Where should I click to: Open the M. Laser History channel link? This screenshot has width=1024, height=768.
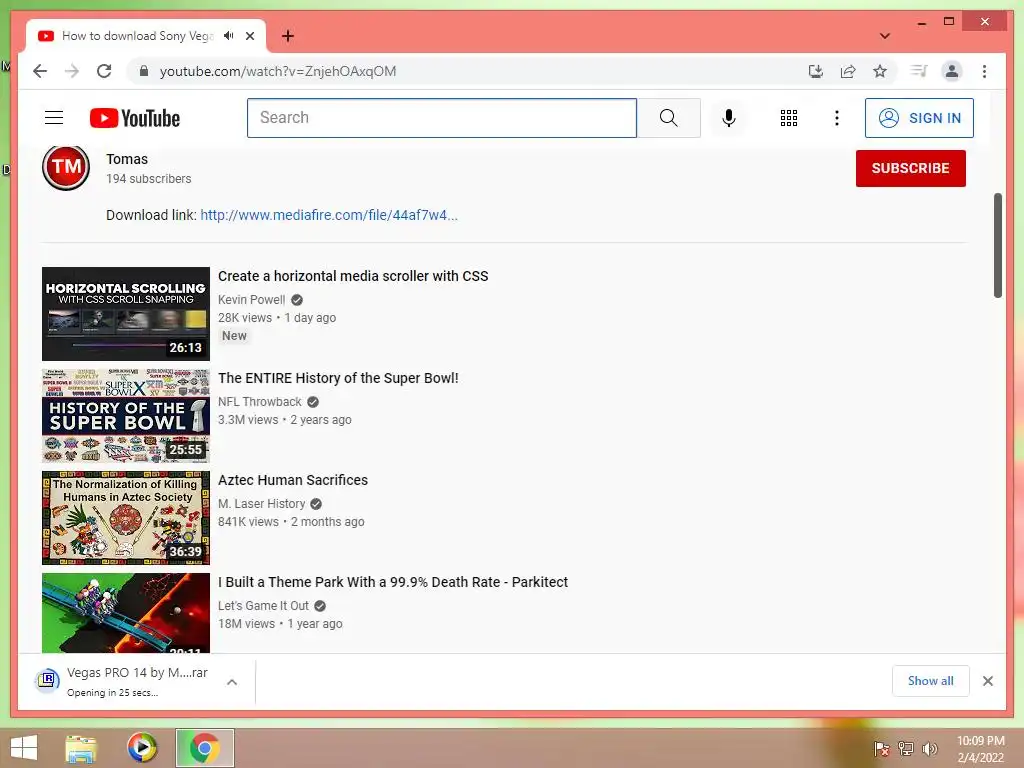tap(262, 504)
